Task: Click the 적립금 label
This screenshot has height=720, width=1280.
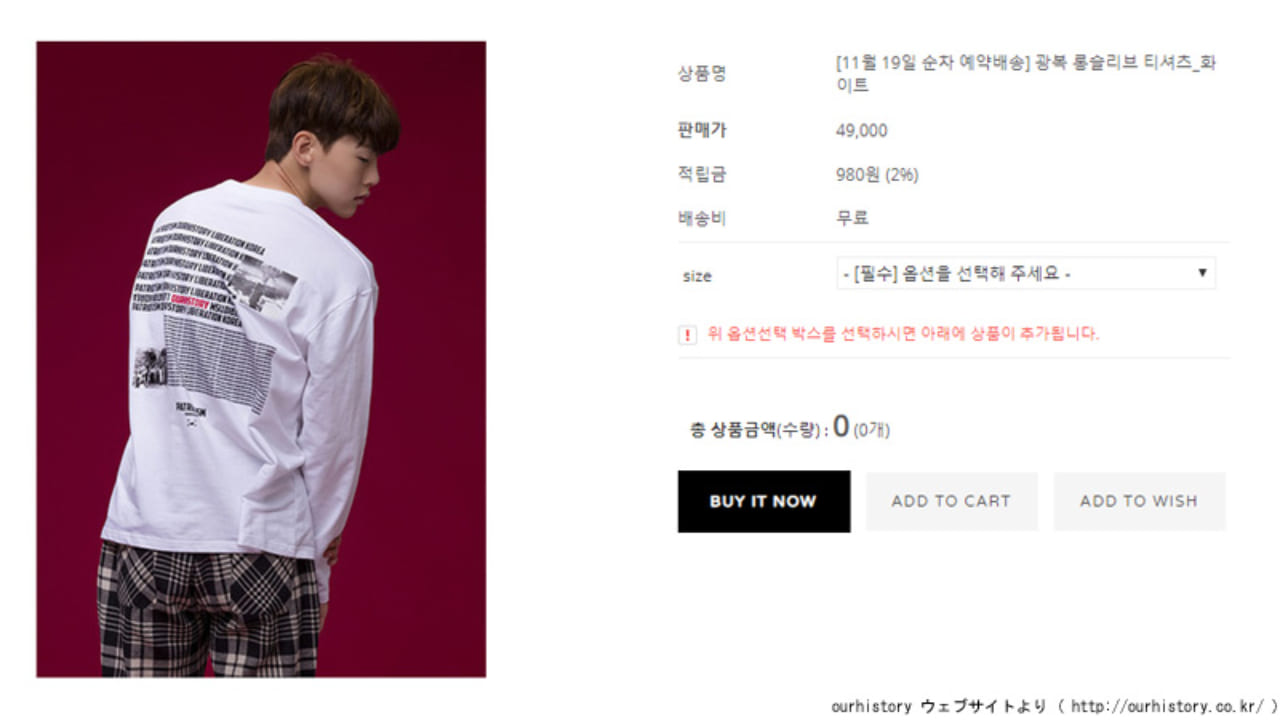Action: pos(702,175)
